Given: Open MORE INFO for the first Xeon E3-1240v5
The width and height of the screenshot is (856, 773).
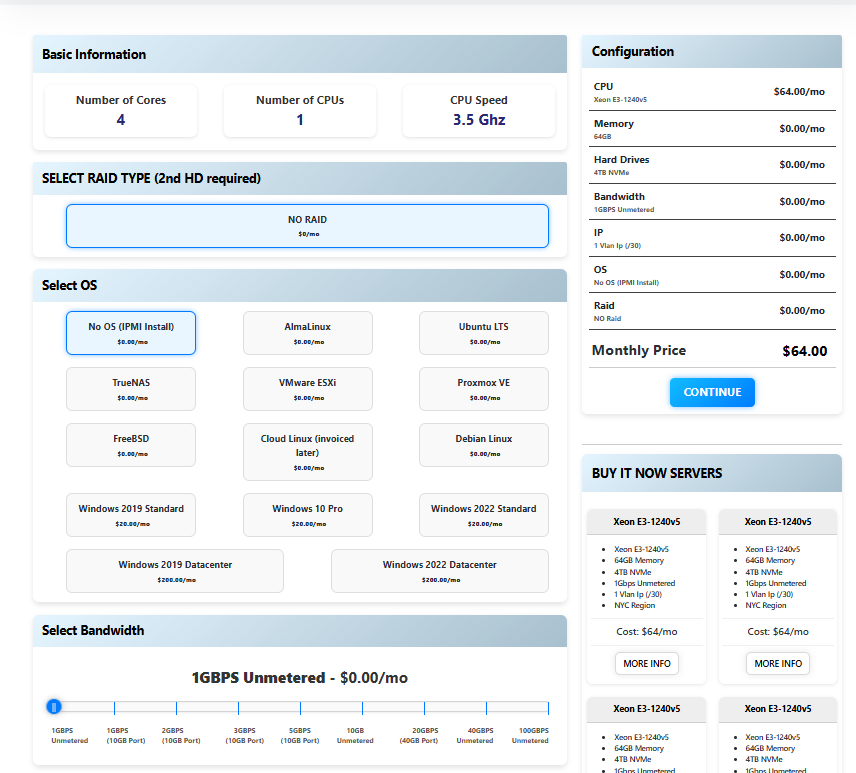Looking at the screenshot, I should point(646,663).
